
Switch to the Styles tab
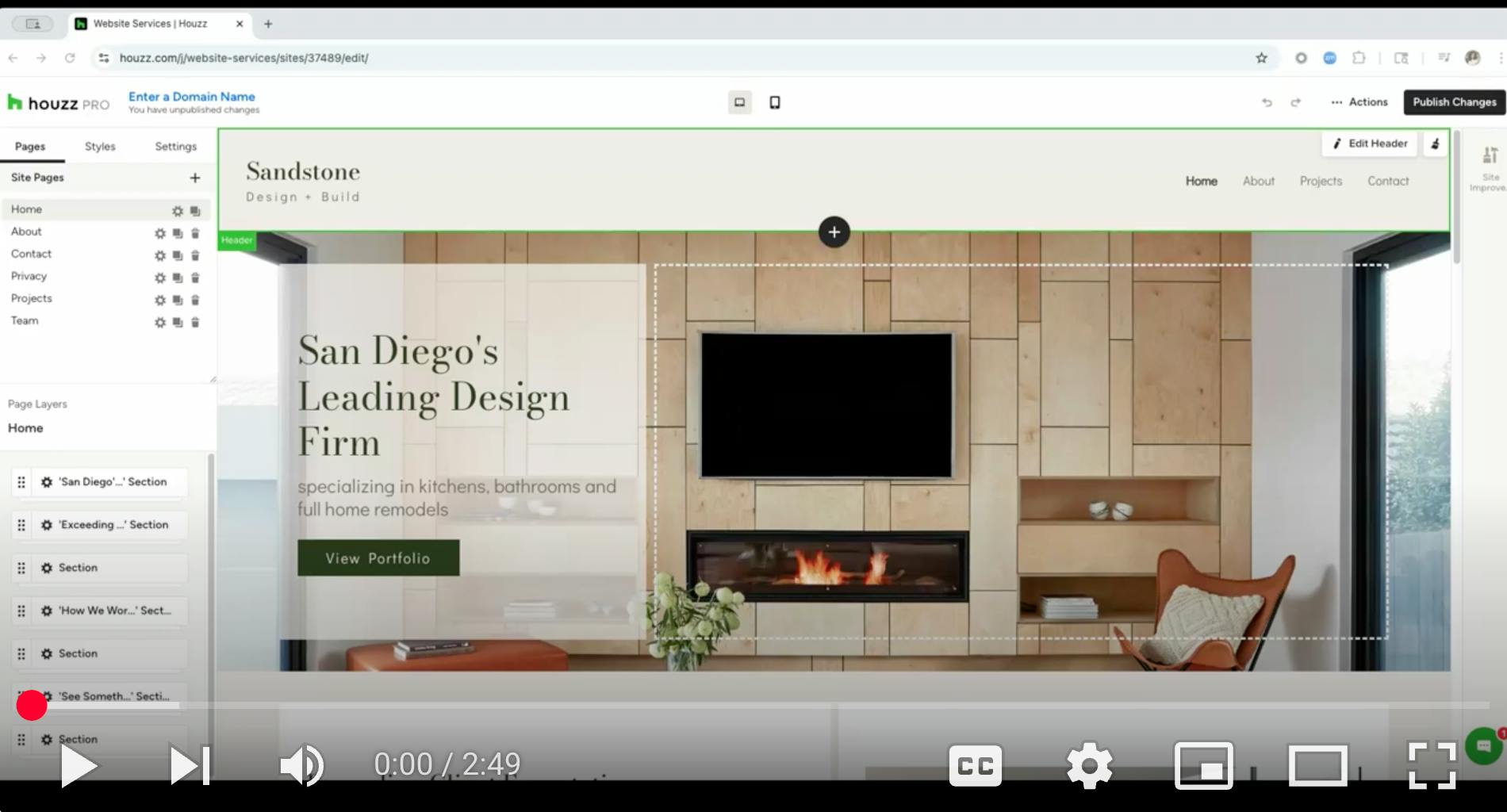(x=100, y=147)
